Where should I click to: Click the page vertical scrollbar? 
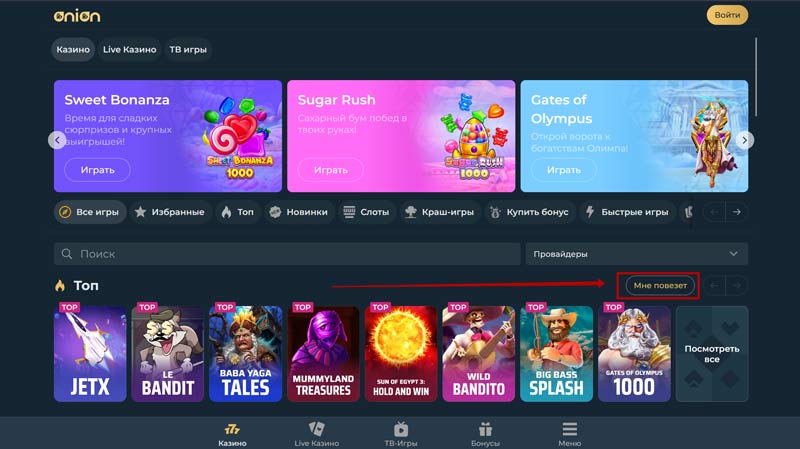coord(756,77)
